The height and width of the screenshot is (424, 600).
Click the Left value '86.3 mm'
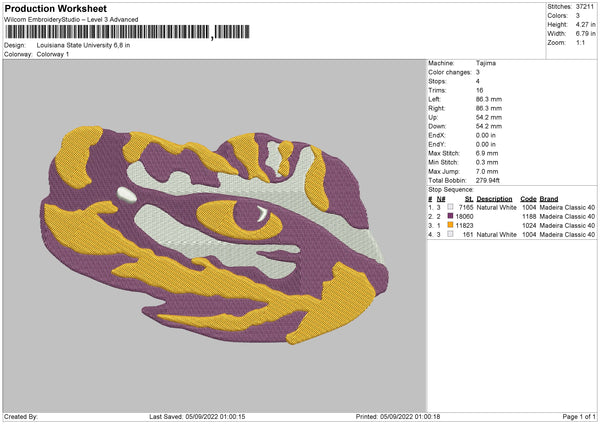[489, 99]
